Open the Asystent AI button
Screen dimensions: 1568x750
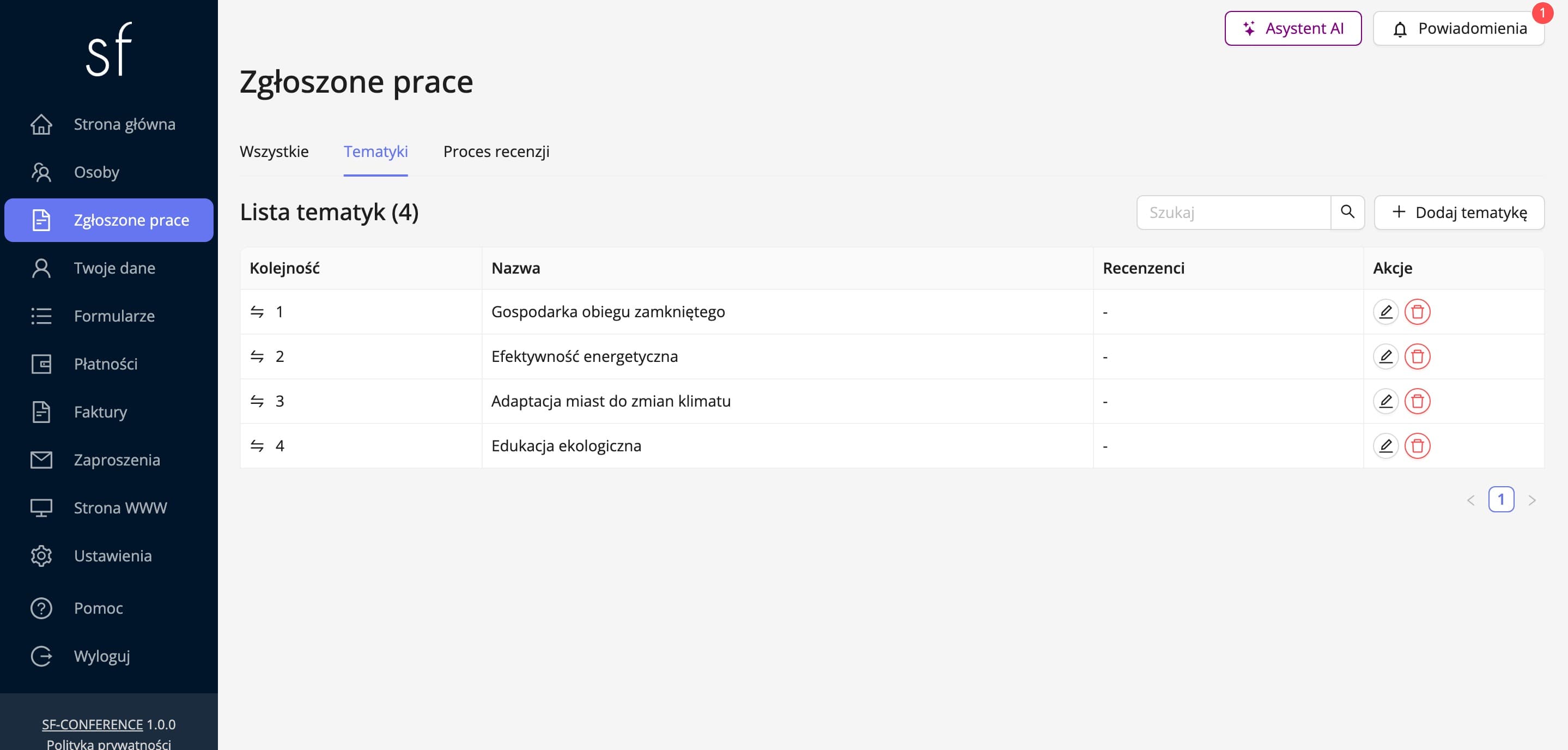pos(1293,28)
